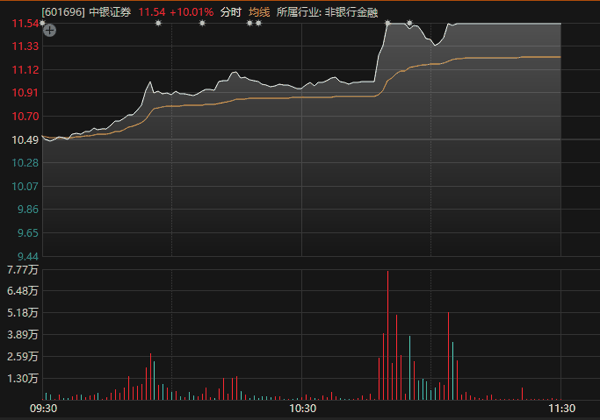Image resolution: width=600 pixels, height=420 pixels.
Task: Click the 10.91 price axis label
Action: tap(25, 93)
